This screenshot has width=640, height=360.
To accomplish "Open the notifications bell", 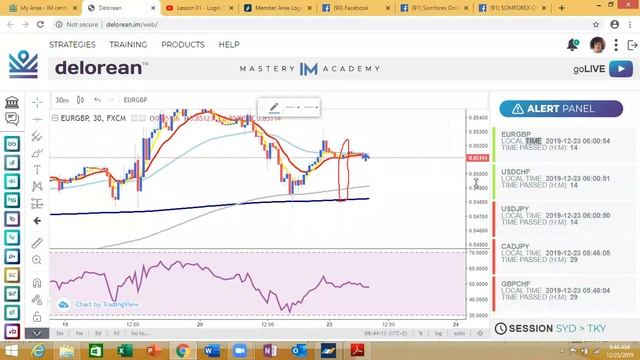I will pyautogui.click(x=573, y=44).
